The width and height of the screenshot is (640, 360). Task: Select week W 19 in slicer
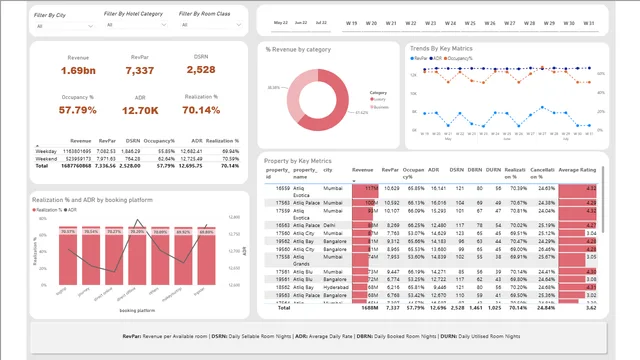(x=351, y=23)
